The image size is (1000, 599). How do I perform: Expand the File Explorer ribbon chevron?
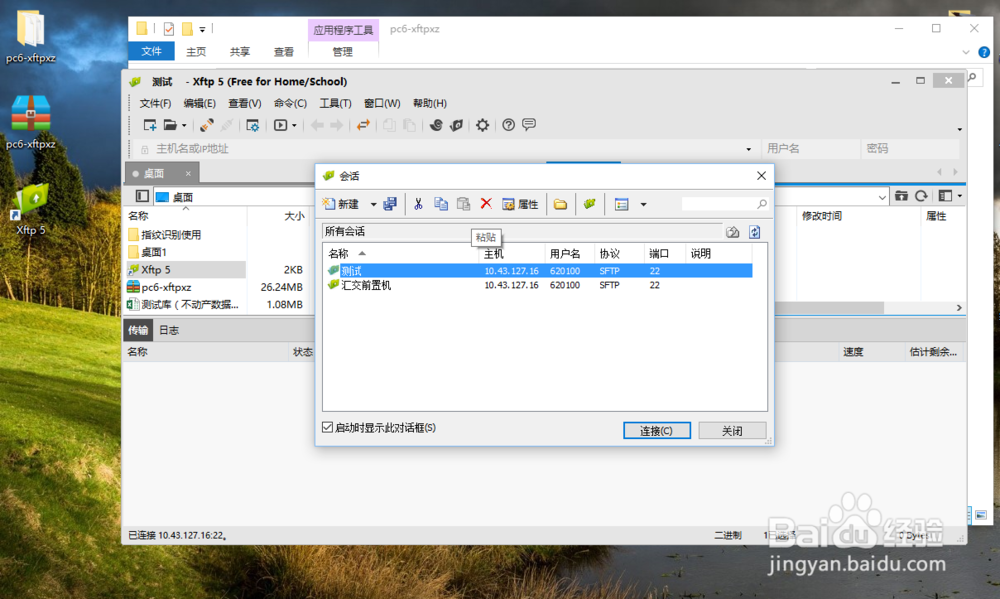[x=966, y=52]
